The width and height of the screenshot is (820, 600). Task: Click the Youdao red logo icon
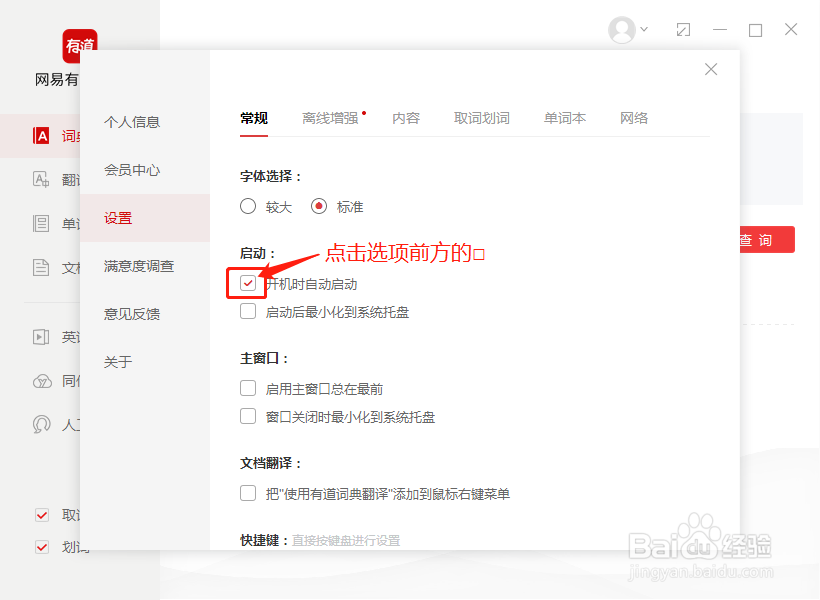79,46
